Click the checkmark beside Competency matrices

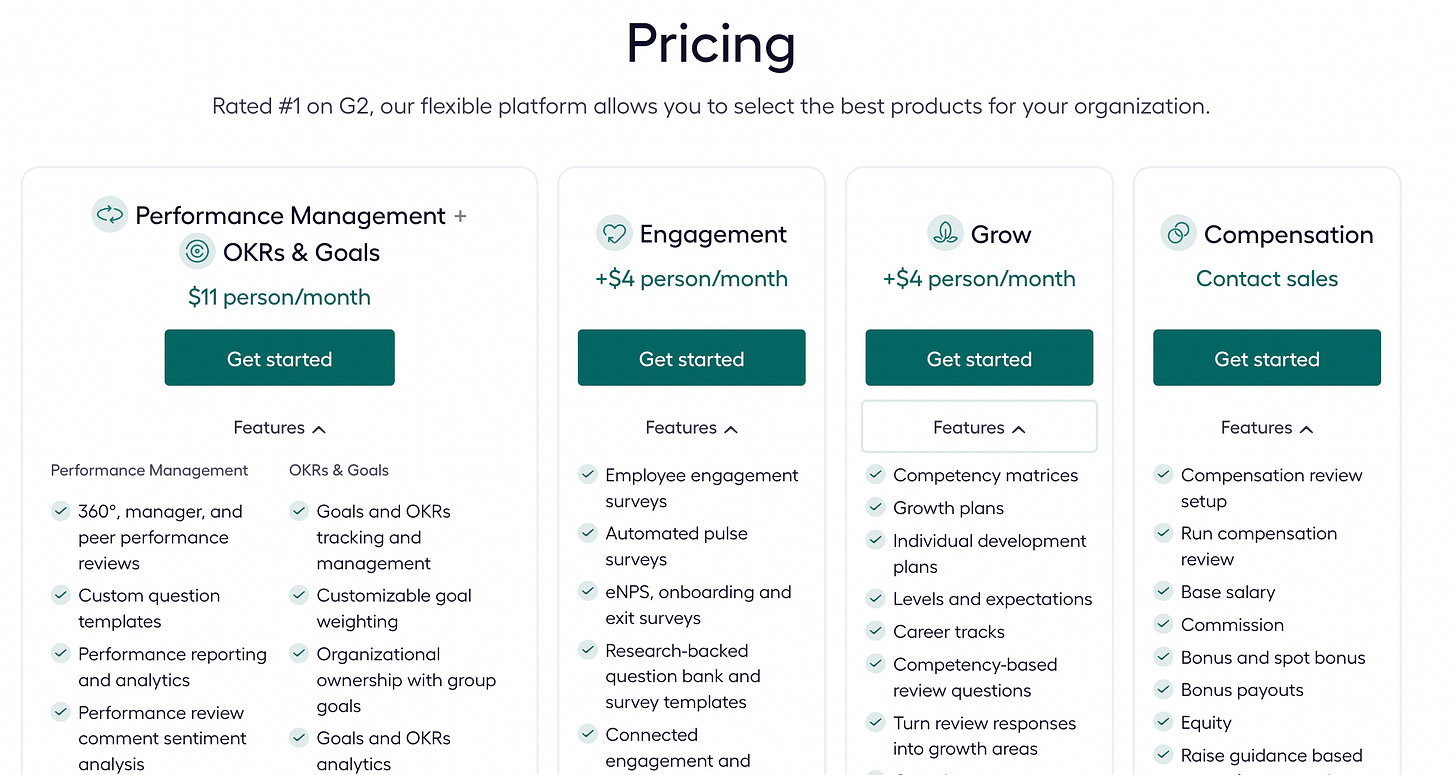coord(875,474)
